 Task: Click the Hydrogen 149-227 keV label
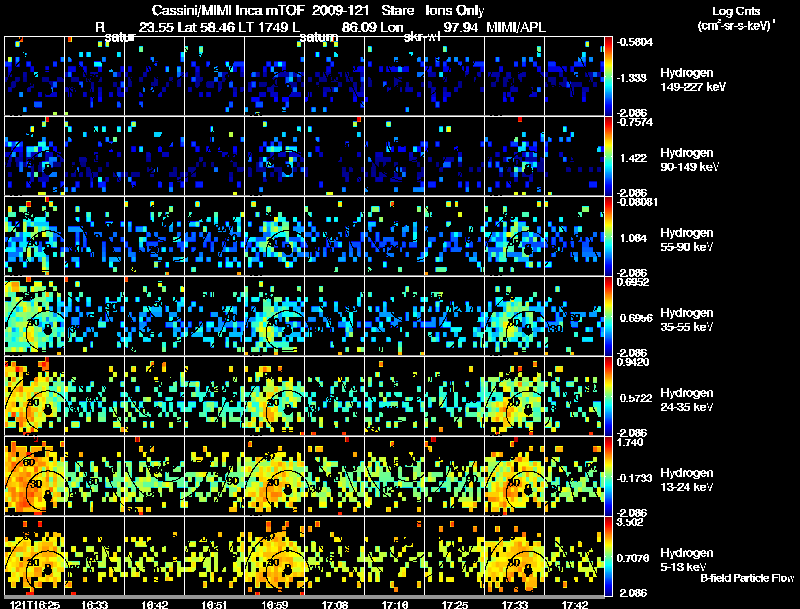pyautogui.click(x=693, y=80)
